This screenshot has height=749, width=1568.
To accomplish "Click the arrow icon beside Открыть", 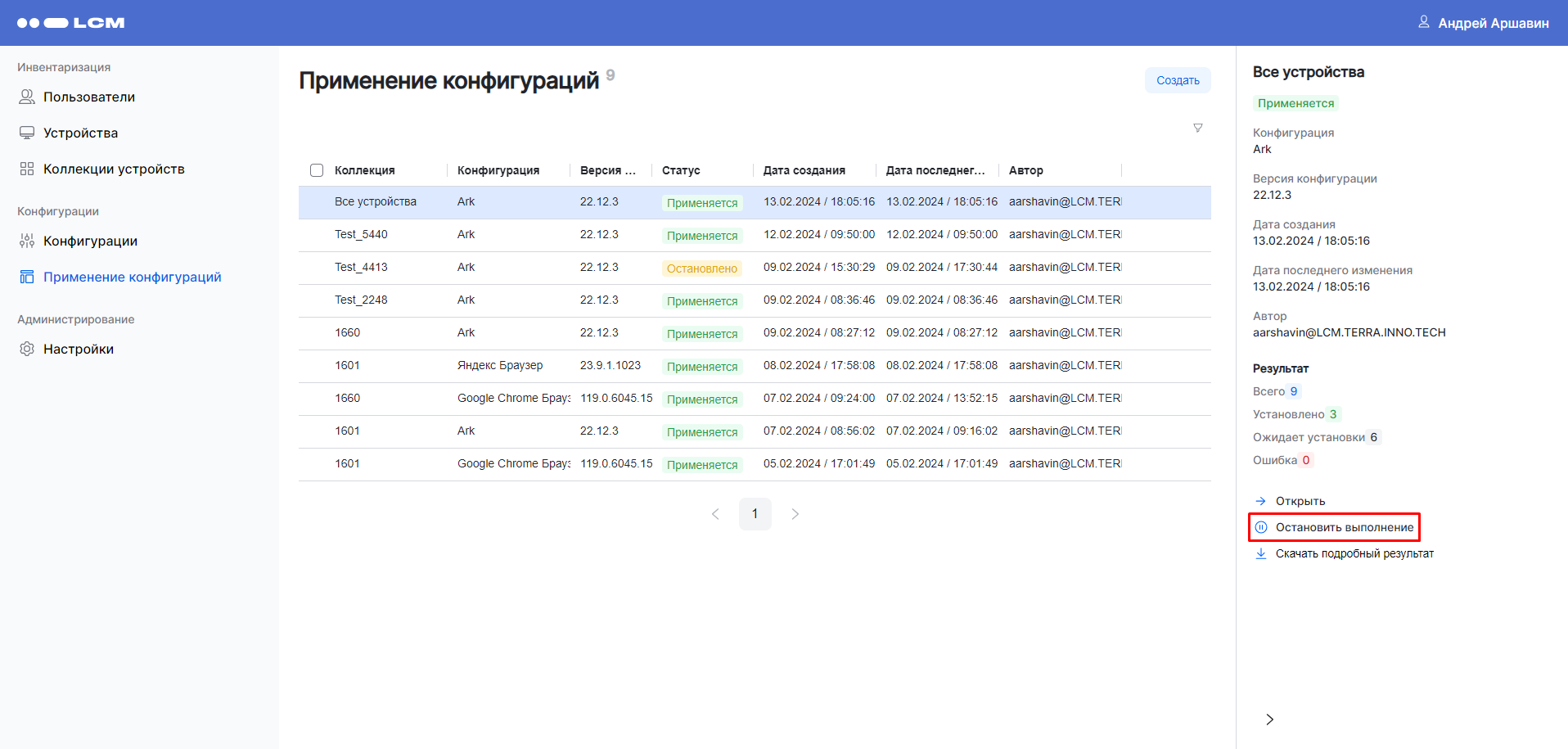I will [1261, 501].
